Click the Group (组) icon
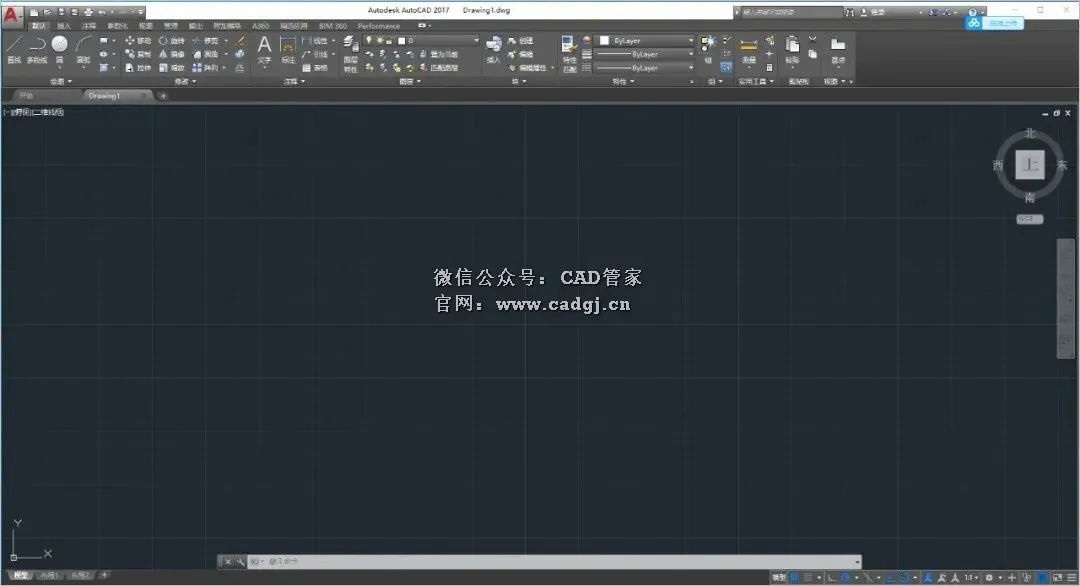This screenshot has height=586, width=1080. (707, 48)
